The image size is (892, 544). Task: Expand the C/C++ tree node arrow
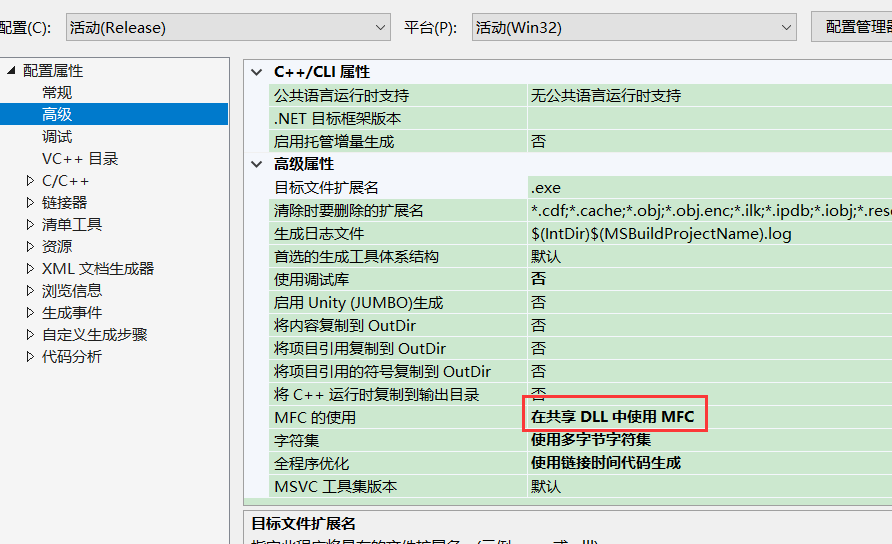(x=30, y=180)
